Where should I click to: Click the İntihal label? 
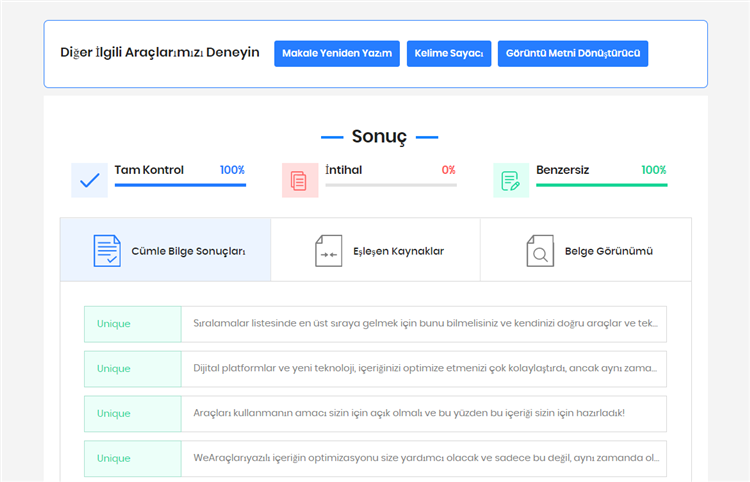[343, 170]
